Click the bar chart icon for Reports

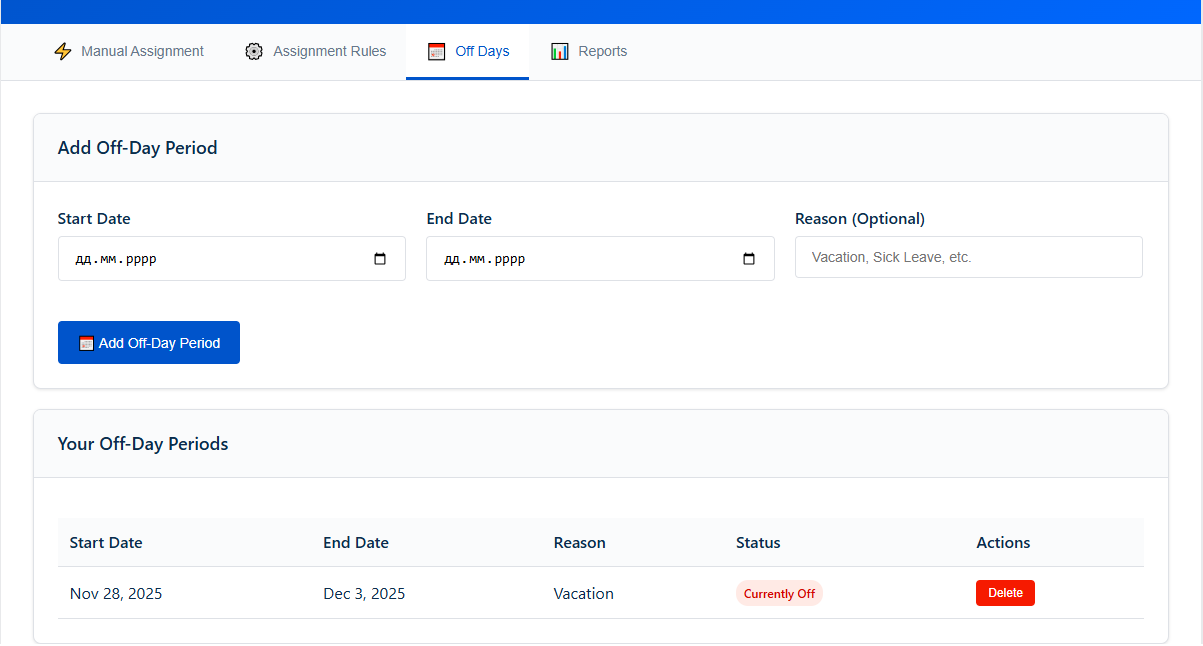click(x=560, y=51)
